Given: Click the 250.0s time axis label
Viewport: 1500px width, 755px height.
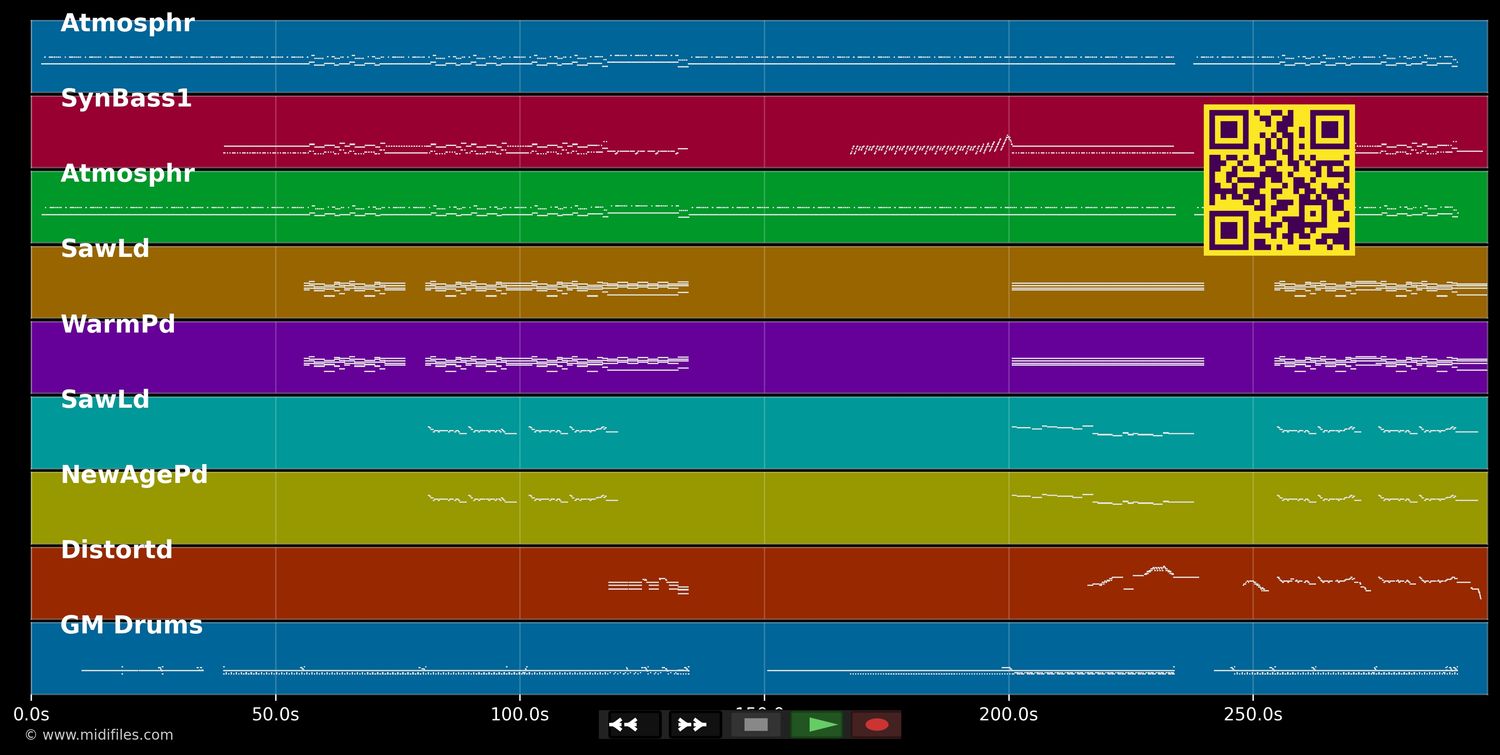Looking at the screenshot, I should click(x=1252, y=715).
